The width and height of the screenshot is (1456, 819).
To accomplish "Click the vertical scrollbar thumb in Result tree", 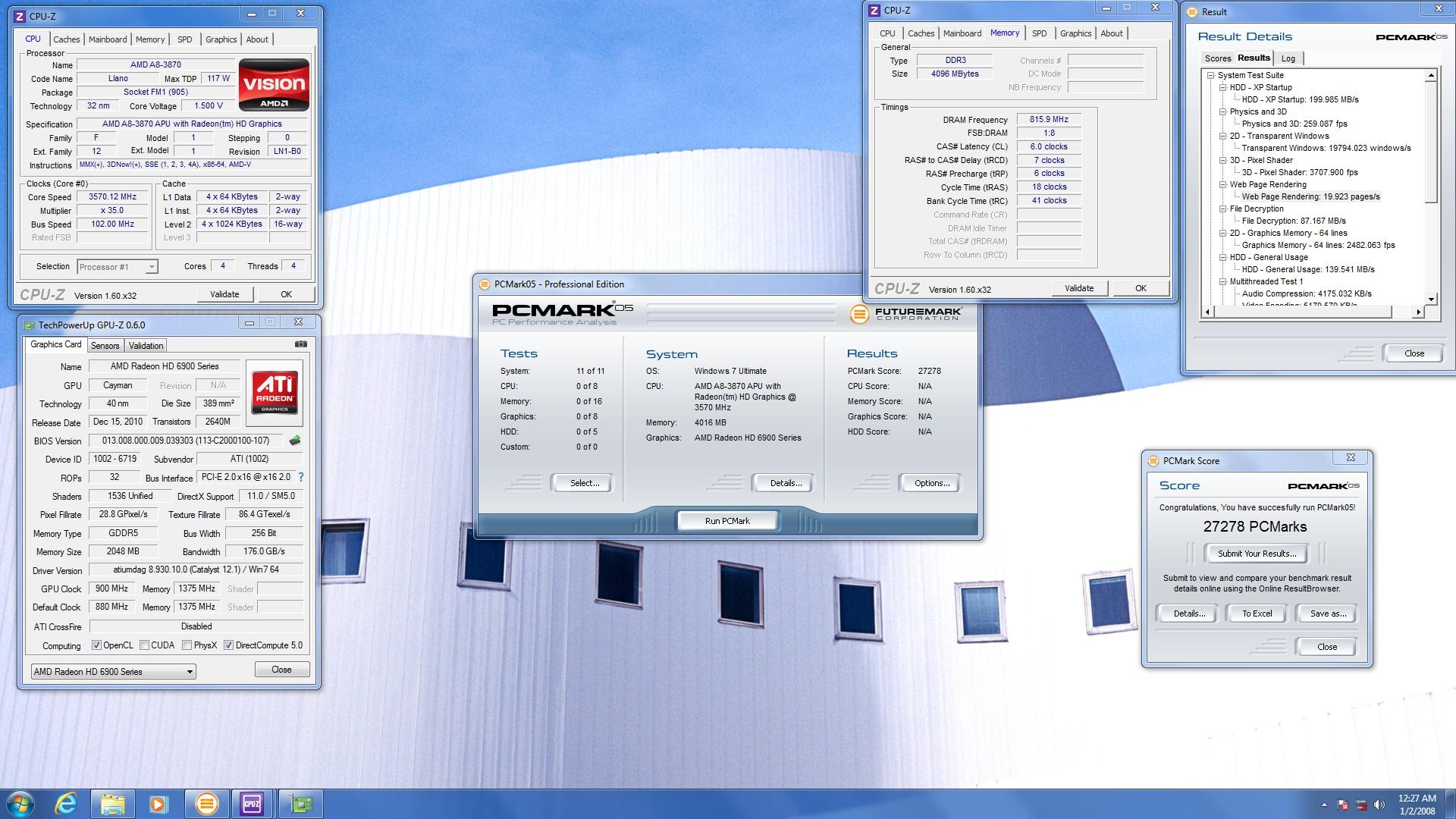I will click(x=1430, y=143).
